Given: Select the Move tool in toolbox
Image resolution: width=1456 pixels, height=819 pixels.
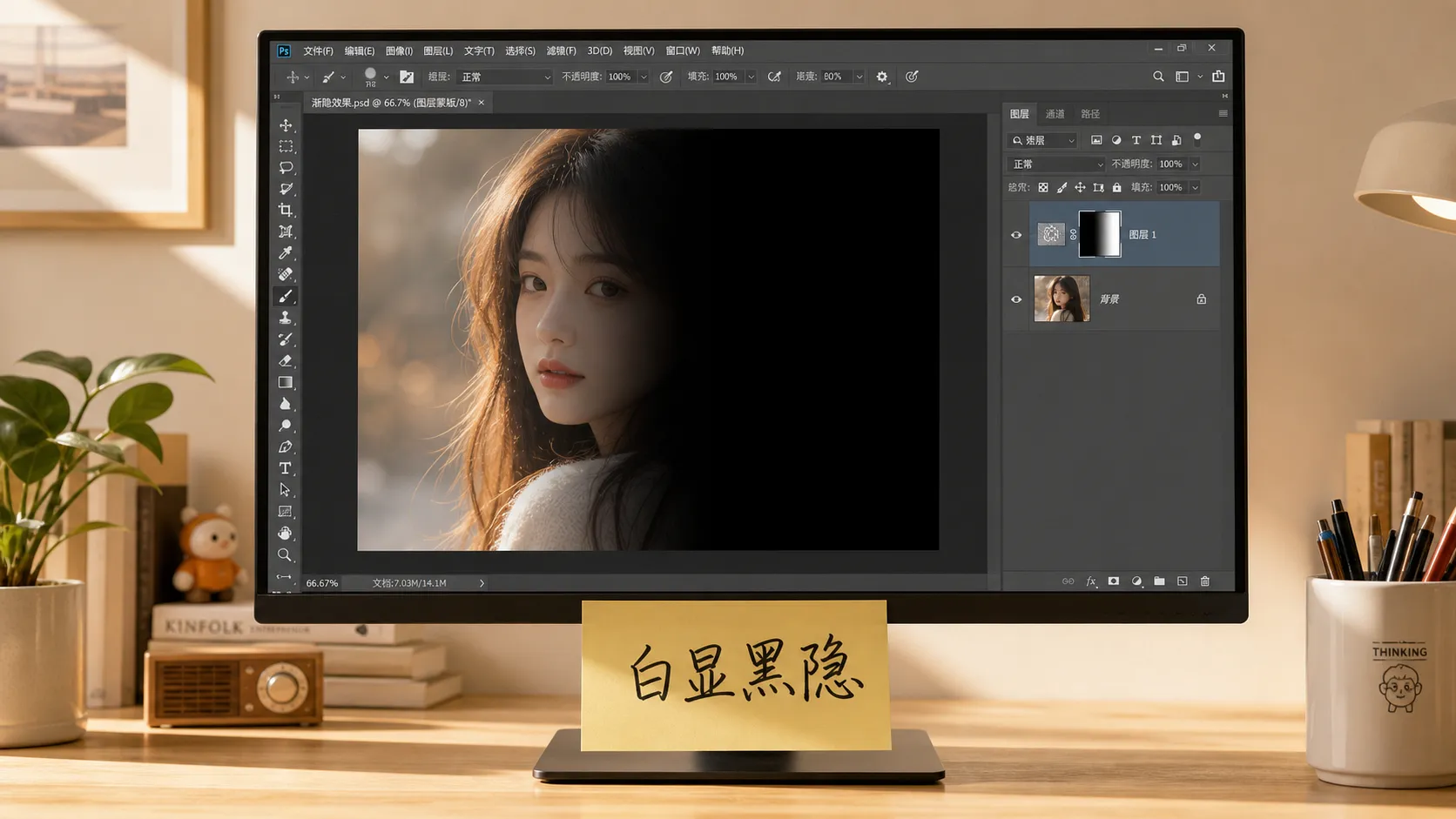Looking at the screenshot, I should pyautogui.click(x=286, y=125).
